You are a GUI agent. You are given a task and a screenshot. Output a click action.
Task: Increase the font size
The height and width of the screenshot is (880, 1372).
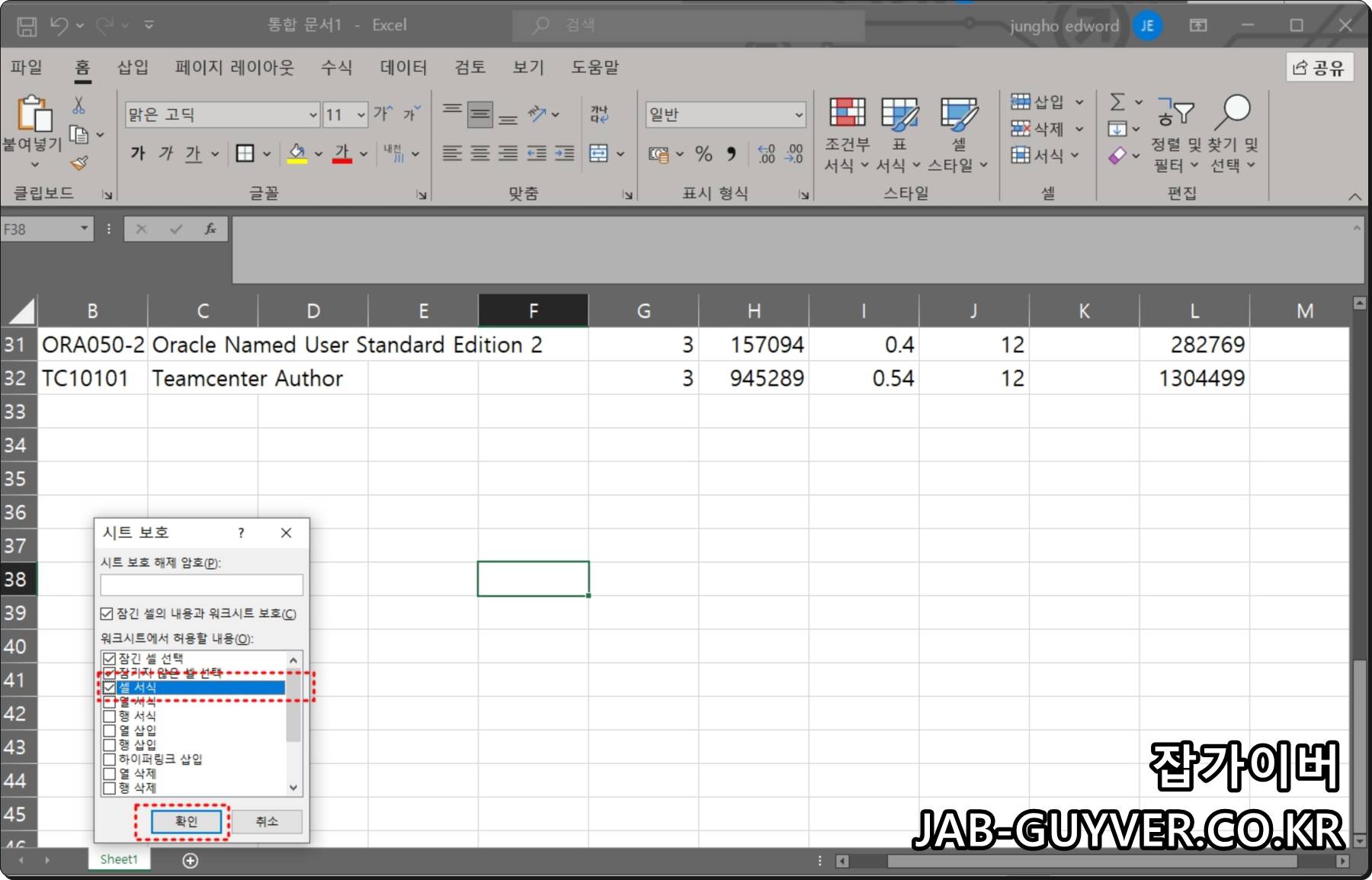383,114
